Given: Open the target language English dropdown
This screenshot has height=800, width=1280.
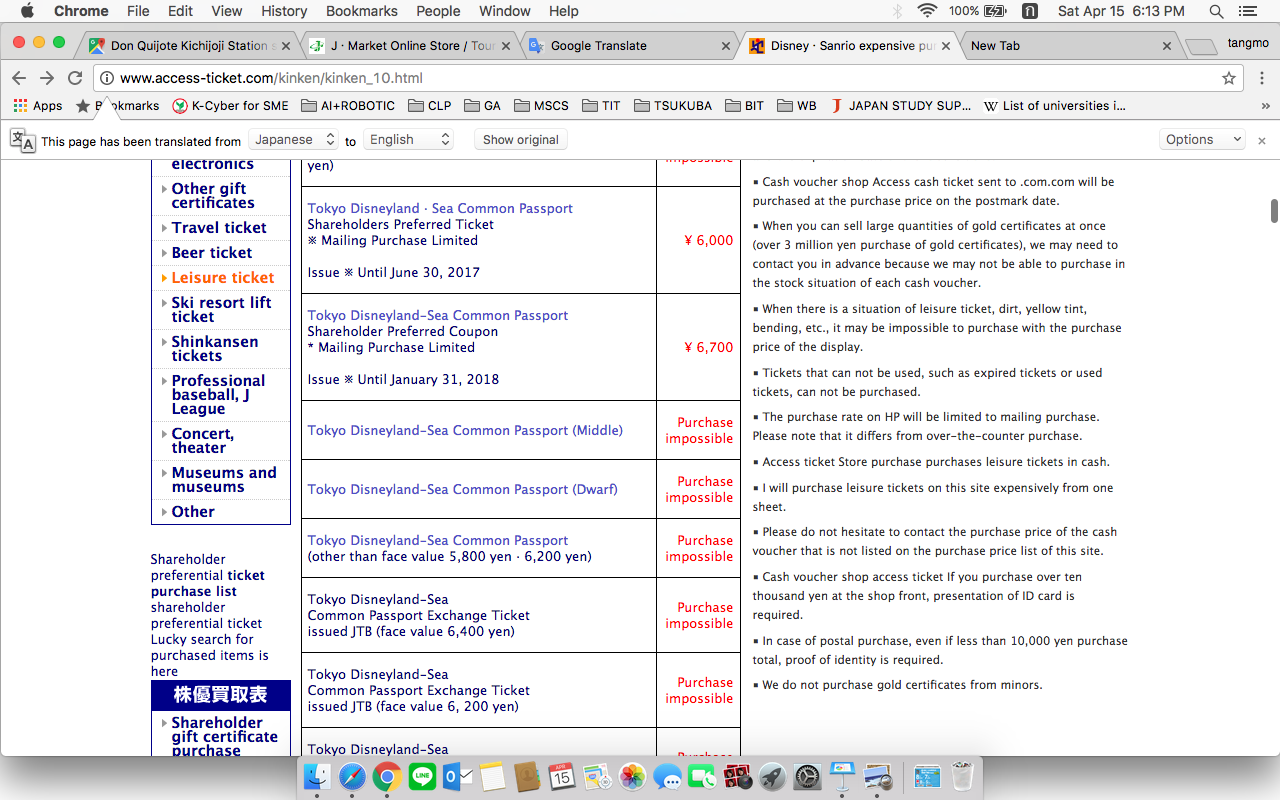Looking at the screenshot, I should pos(410,140).
